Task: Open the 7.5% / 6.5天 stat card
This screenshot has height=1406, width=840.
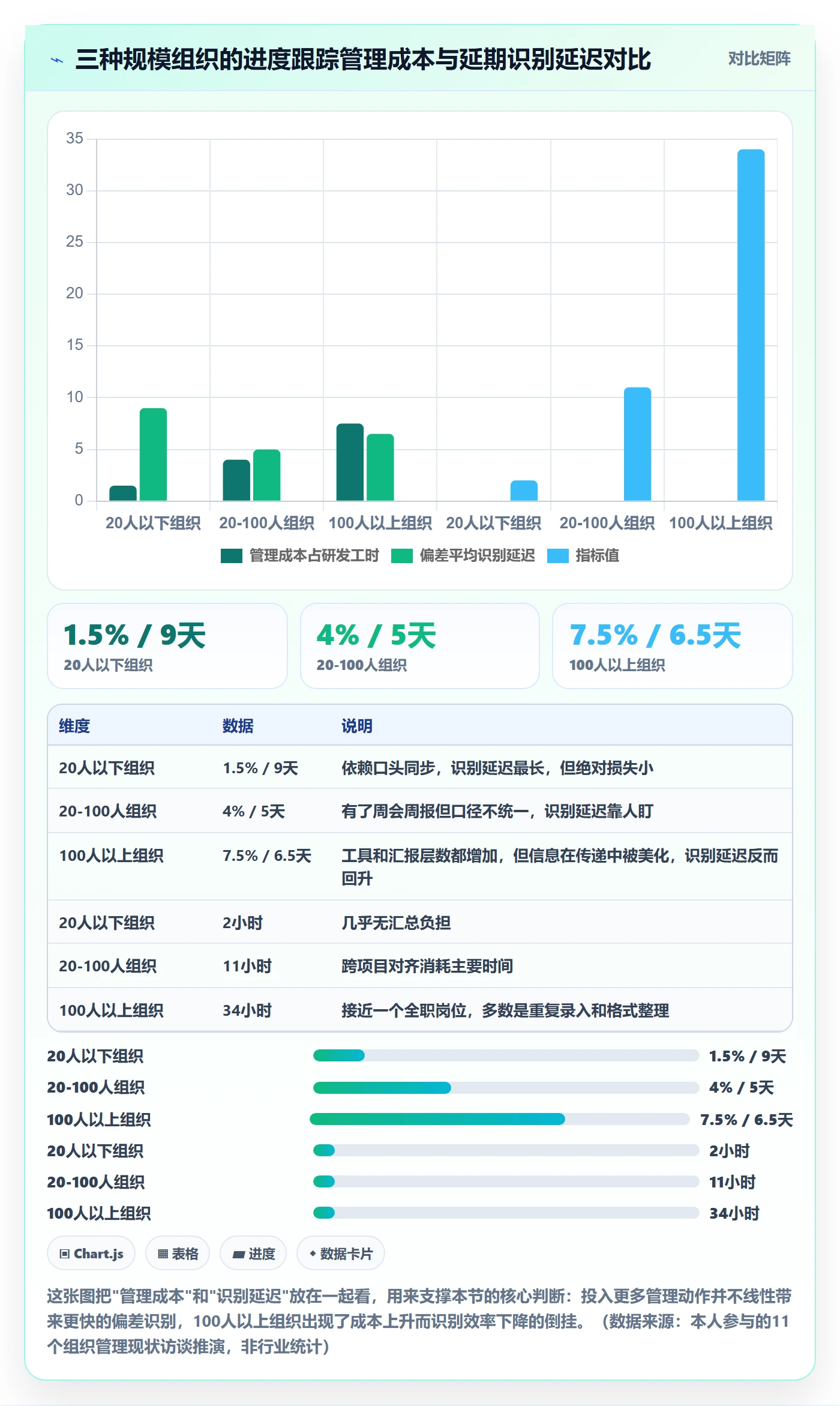Action: tap(673, 646)
